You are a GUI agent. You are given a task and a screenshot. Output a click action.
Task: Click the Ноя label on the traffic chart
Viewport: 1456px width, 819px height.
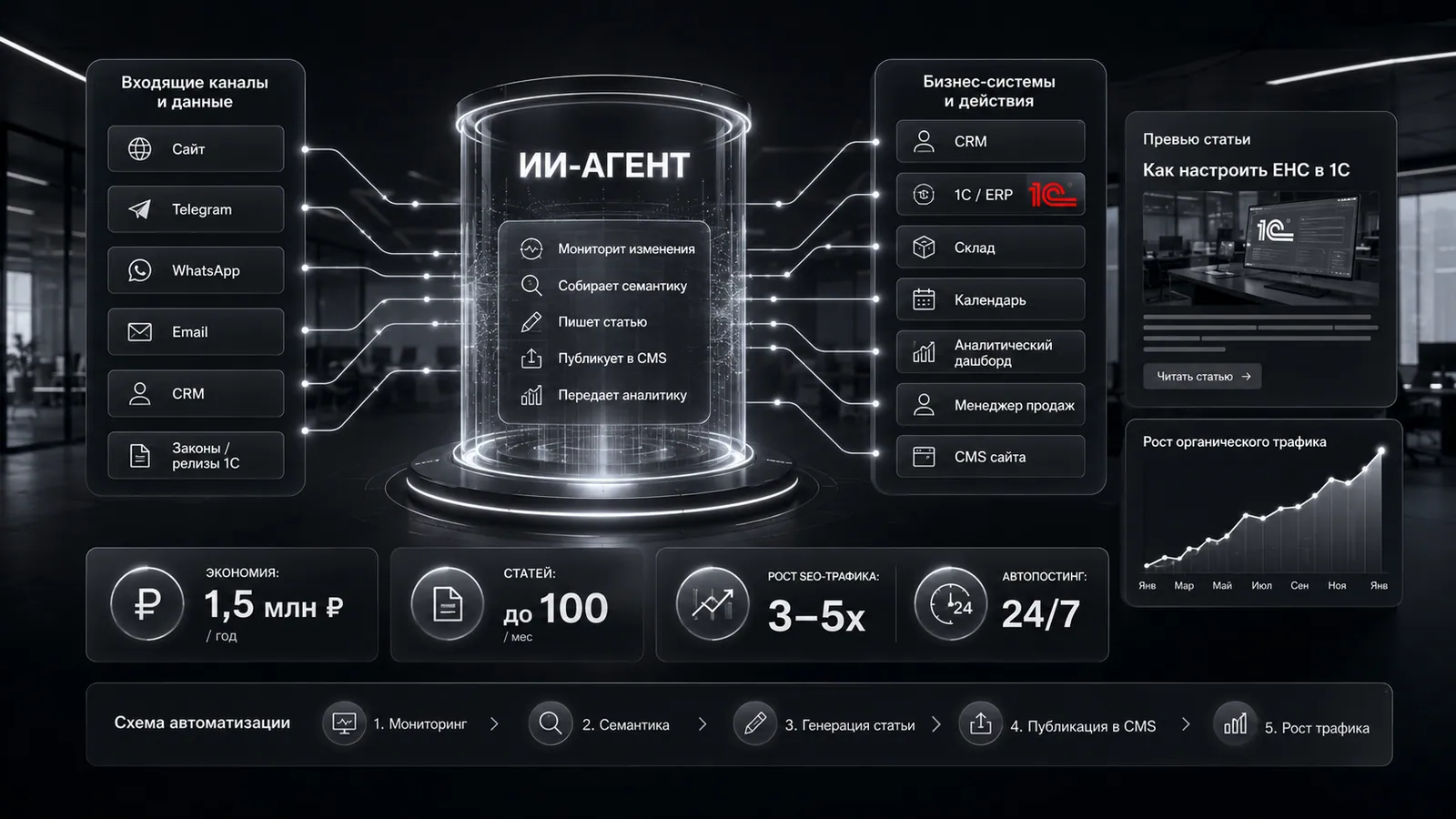coord(1337,585)
